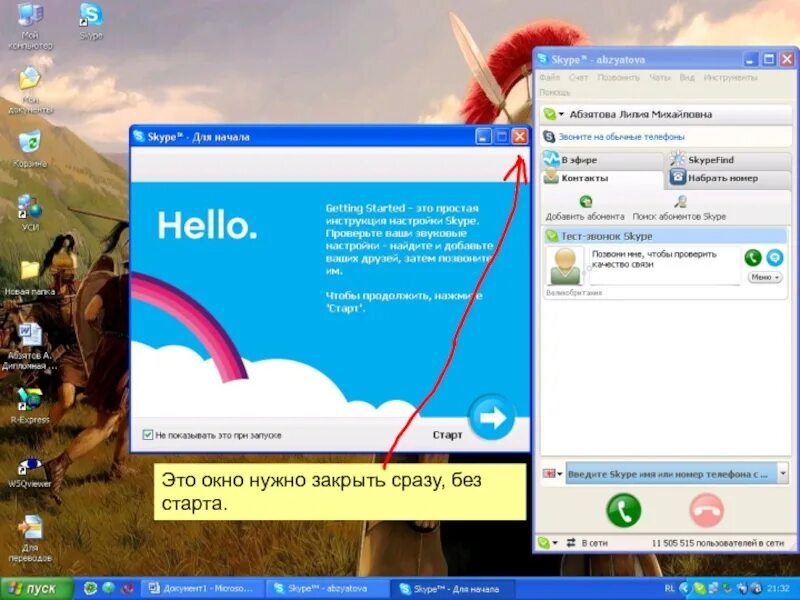Call the Skype test contact with green phone icon
Viewport: 800px width, 600px height.
(x=753, y=258)
